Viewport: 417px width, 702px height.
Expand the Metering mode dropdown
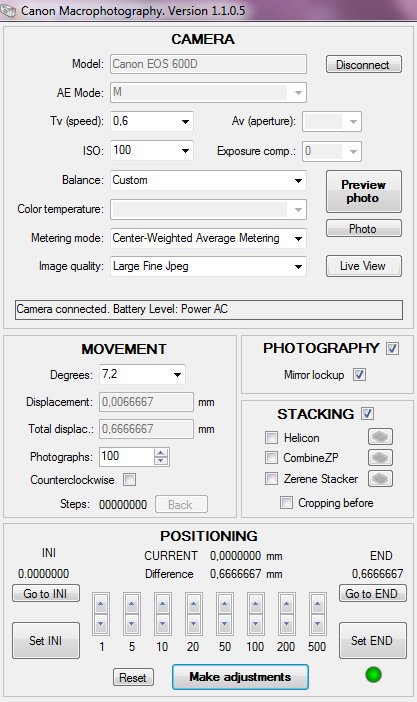click(x=208, y=238)
